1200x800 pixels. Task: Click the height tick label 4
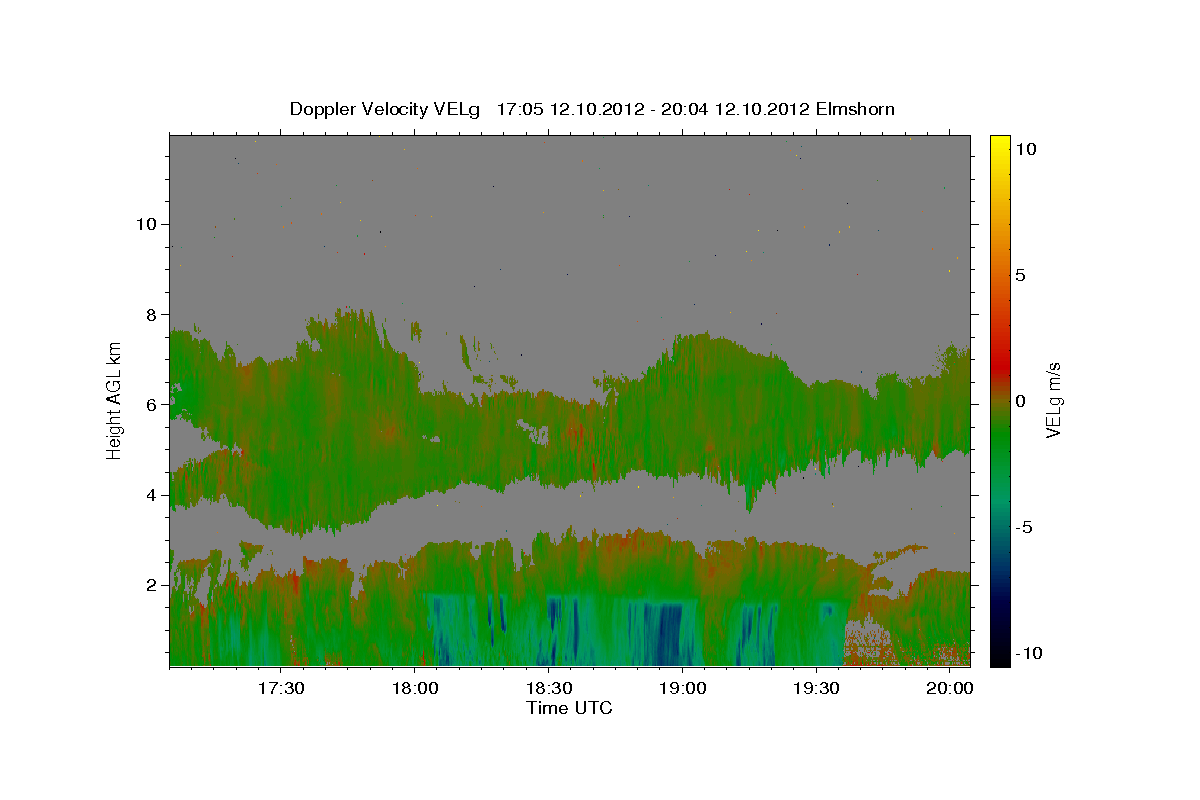pyautogui.click(x=152, y=495)
